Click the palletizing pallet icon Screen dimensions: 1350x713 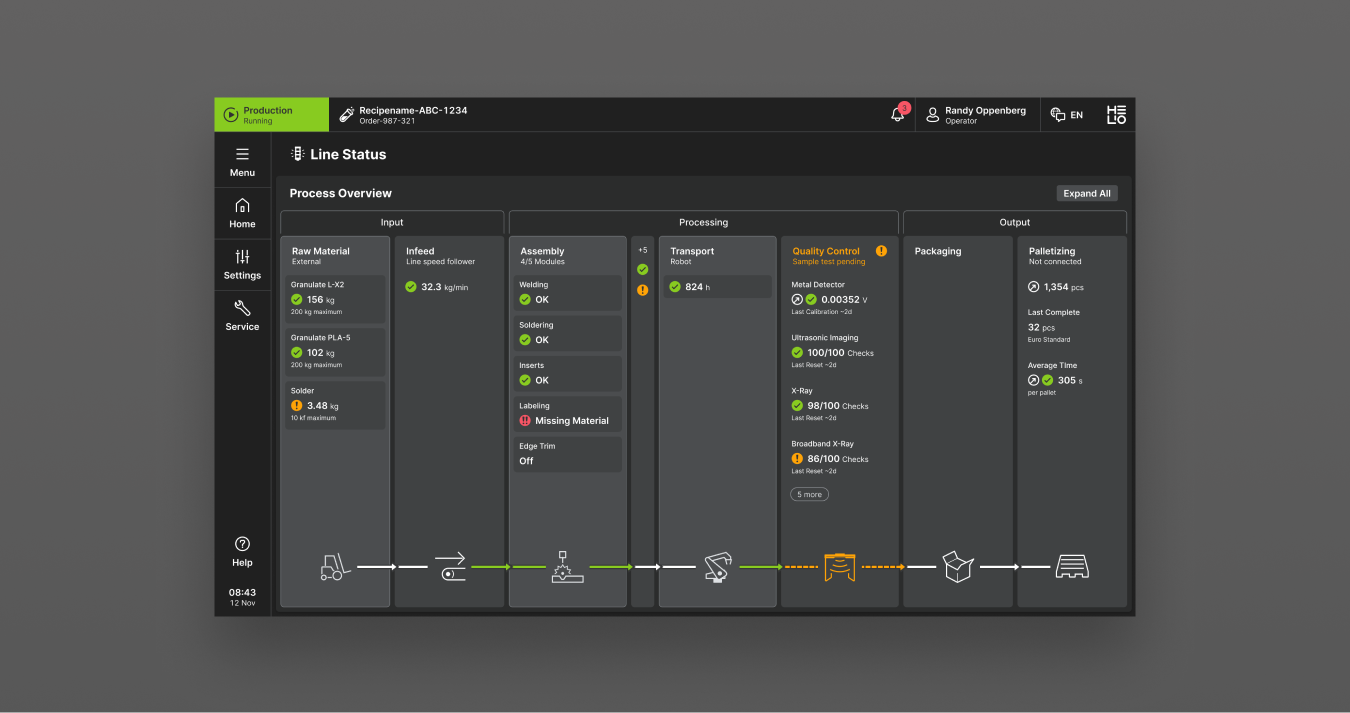tap(1071, 567)
